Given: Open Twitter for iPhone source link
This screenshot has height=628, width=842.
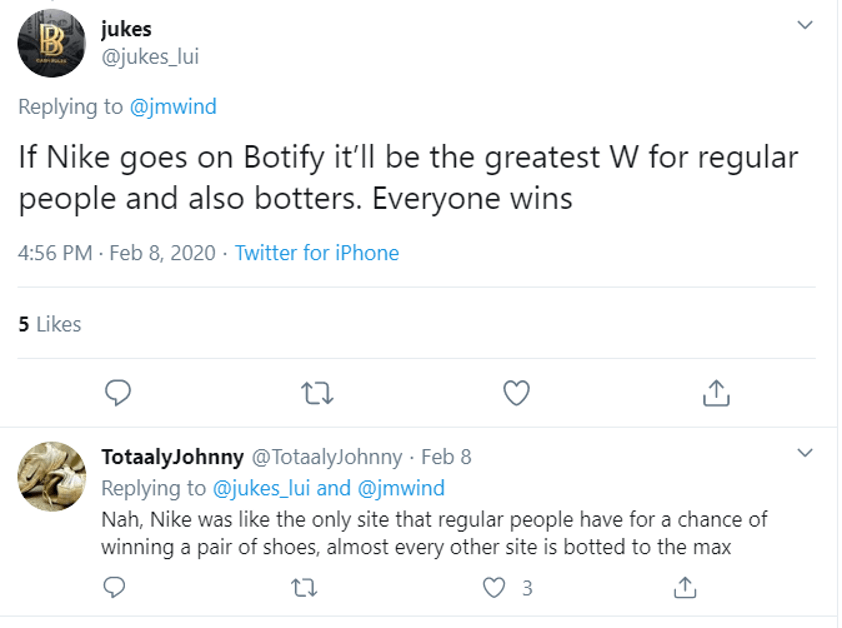Looking at the screenshot, I should (317, 253).
